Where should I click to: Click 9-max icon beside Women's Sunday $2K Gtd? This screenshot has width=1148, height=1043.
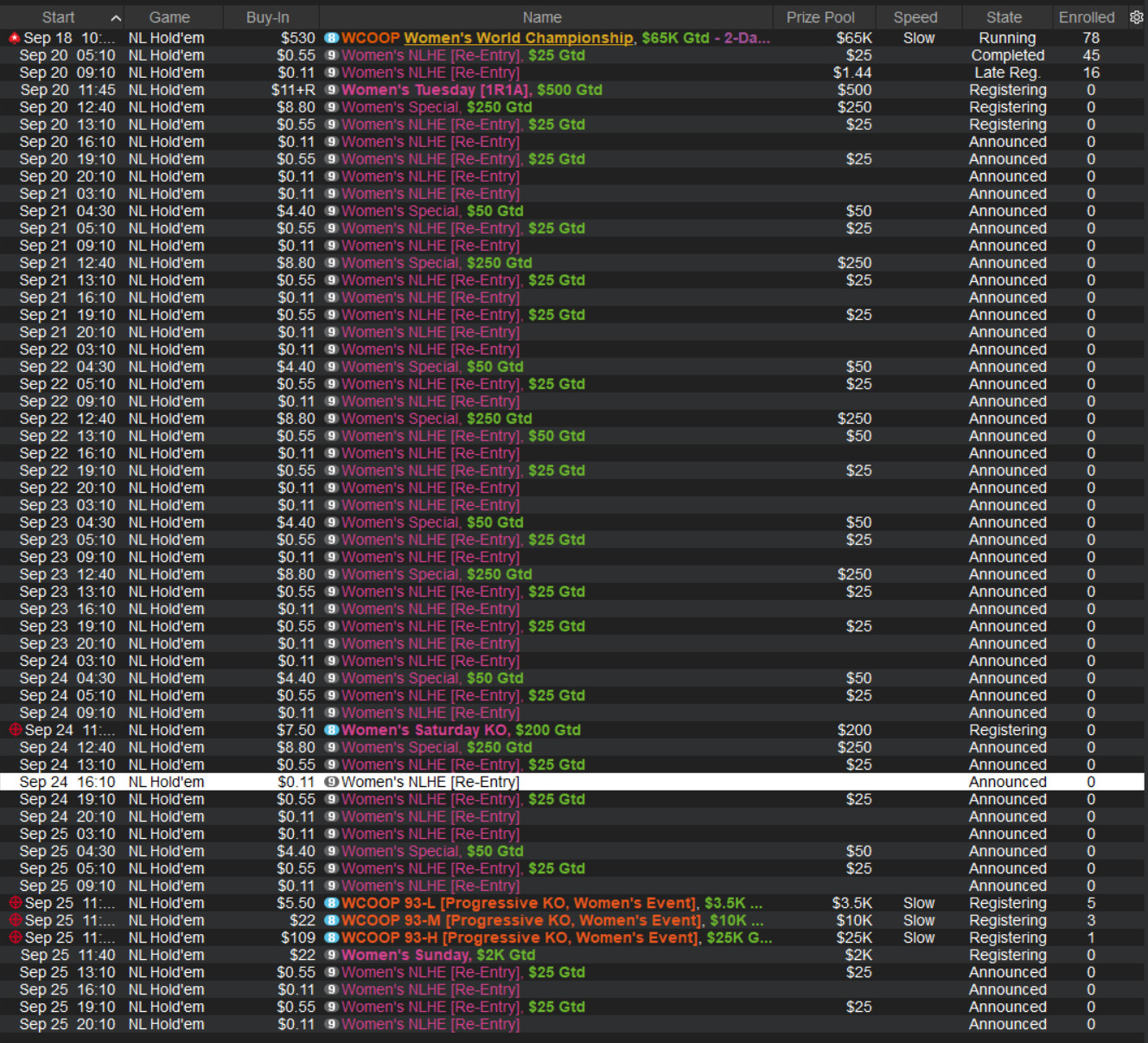[331, 955]
